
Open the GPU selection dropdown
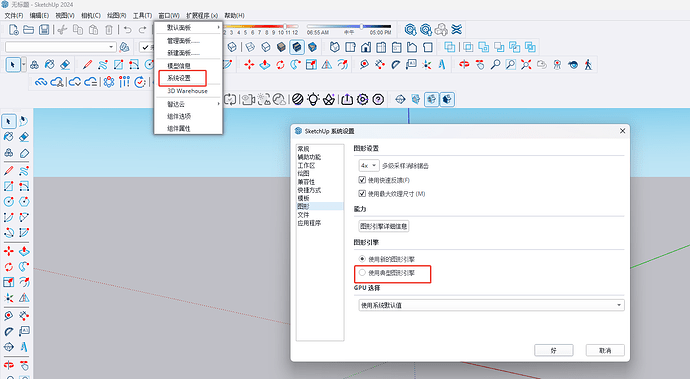[492, 305]
